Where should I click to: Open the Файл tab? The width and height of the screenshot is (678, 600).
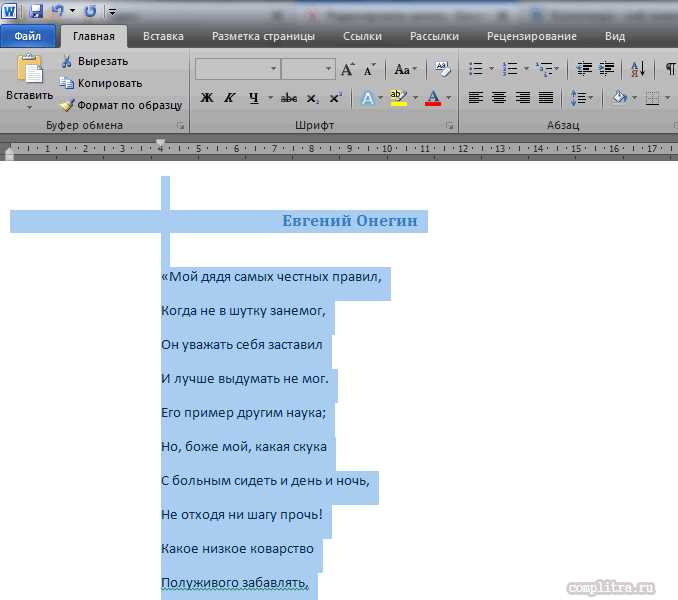tap(28, 36)
